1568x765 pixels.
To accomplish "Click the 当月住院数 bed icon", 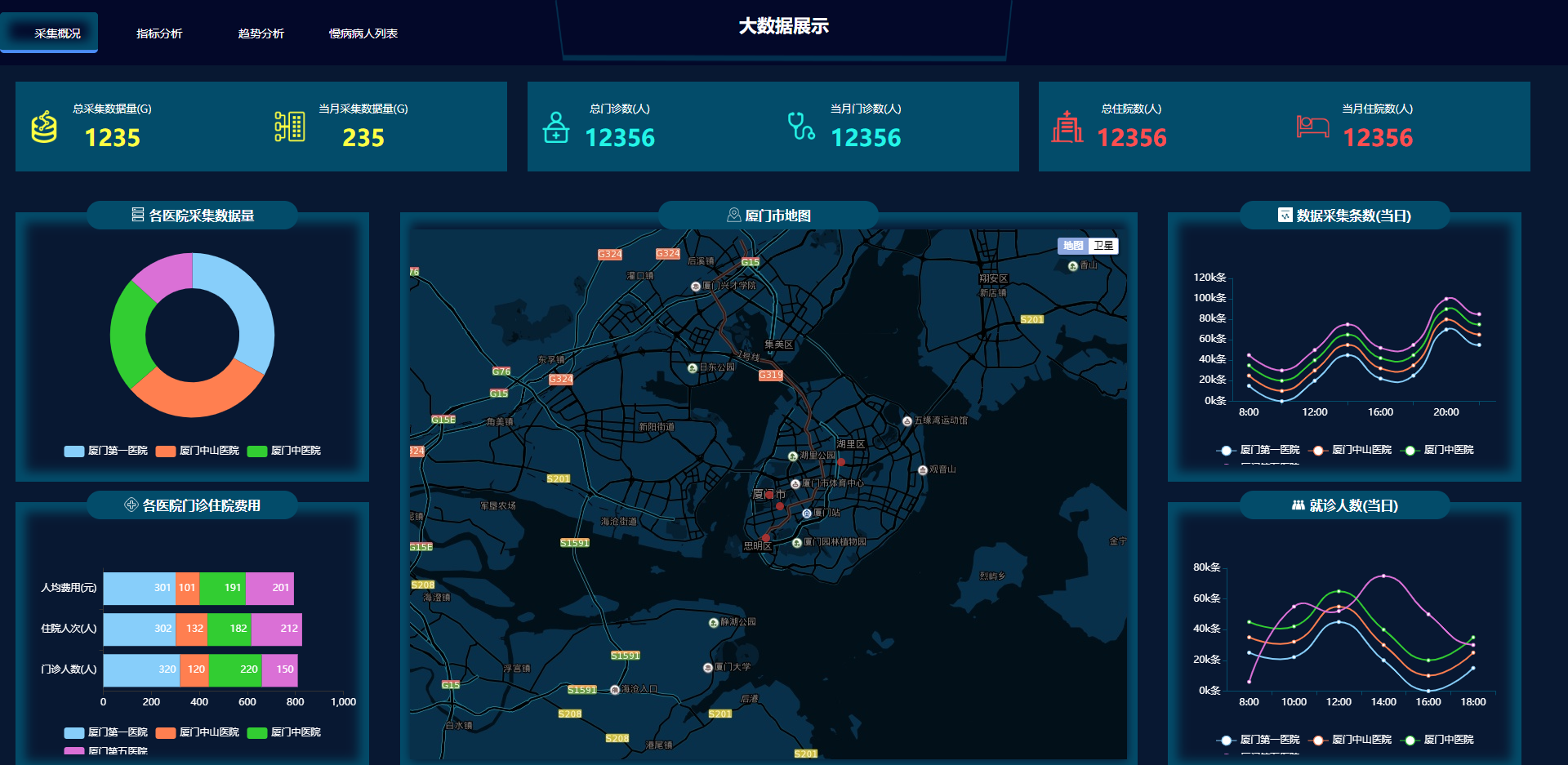I will point(1312,127).
